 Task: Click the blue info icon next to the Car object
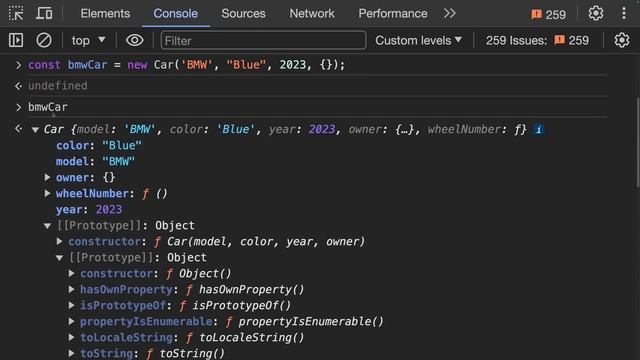click(x=539, y=130)
